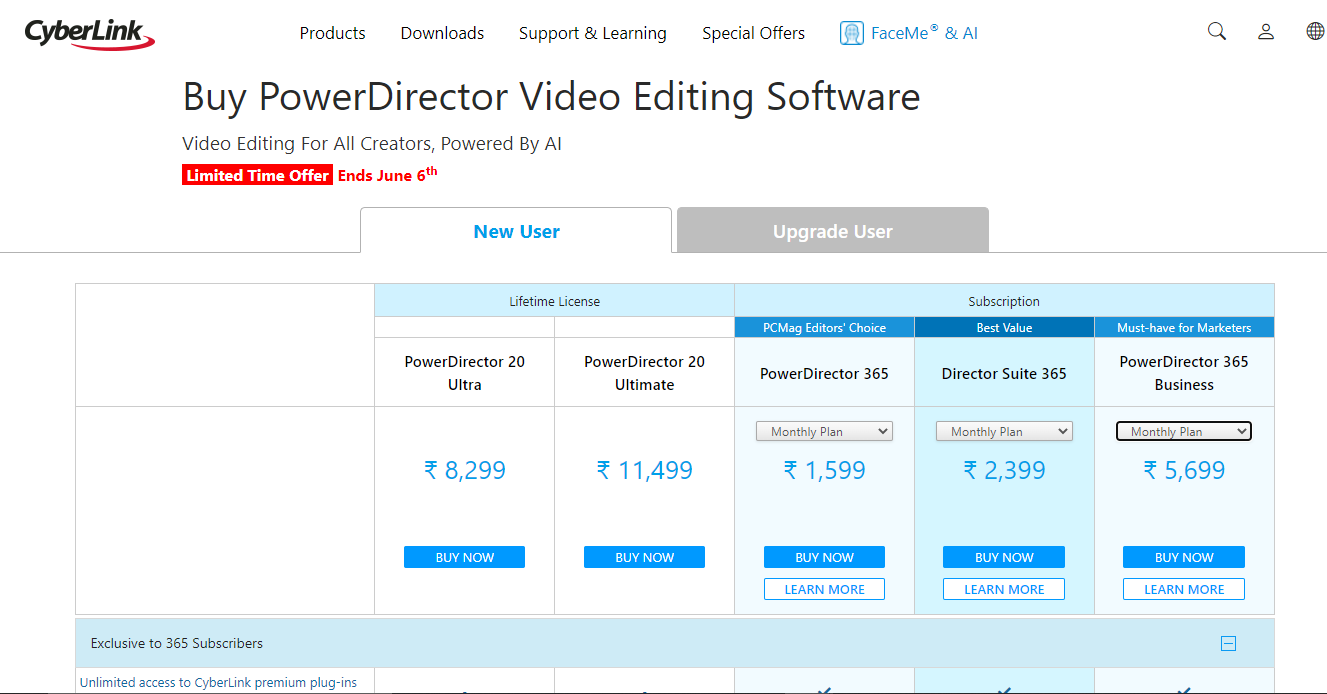This screenshot has height=694, width=1327.
Task: Click the Best Value label
Action: [1004, 327]
